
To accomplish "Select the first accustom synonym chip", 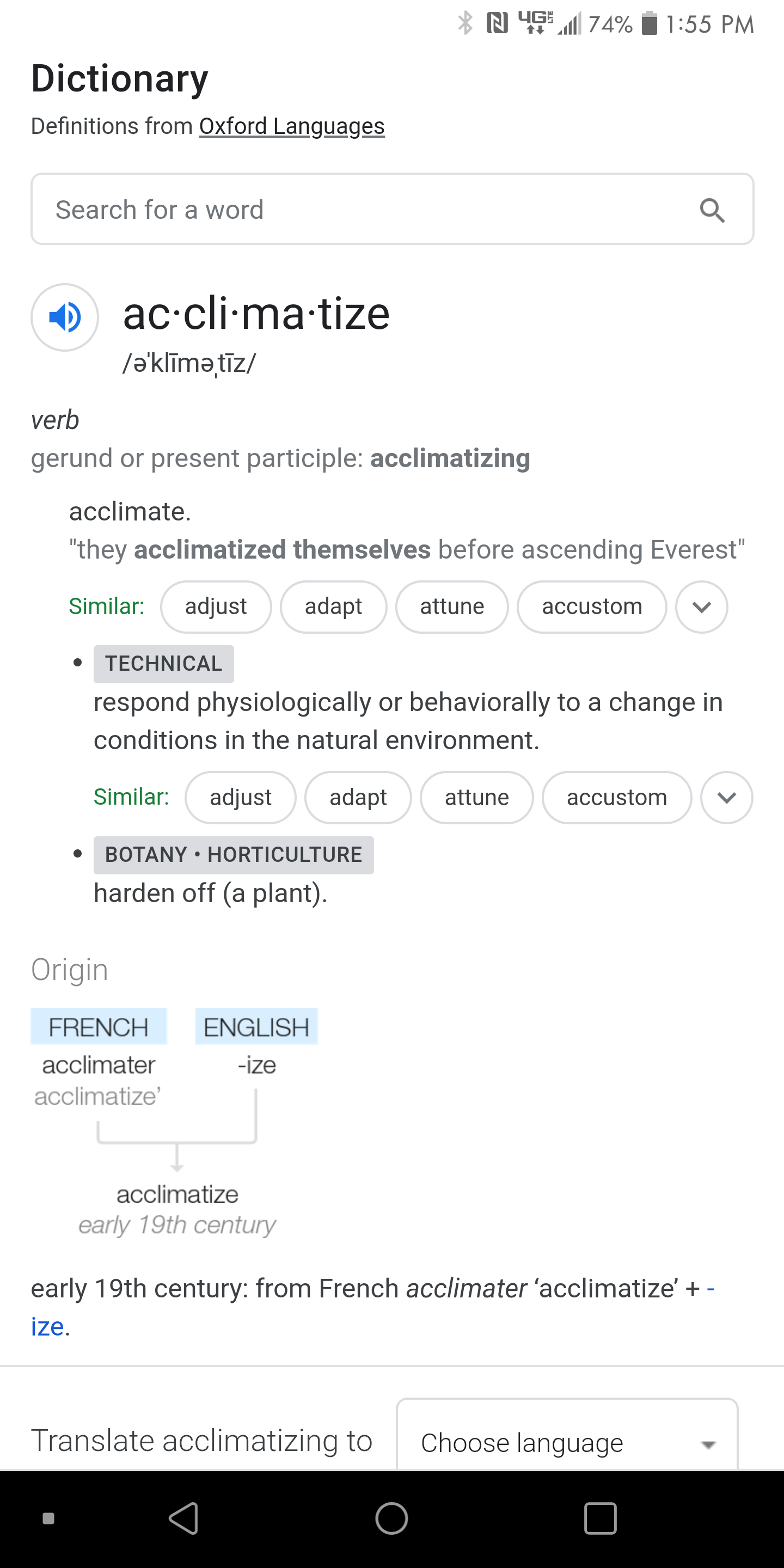I will click(592, 607).
